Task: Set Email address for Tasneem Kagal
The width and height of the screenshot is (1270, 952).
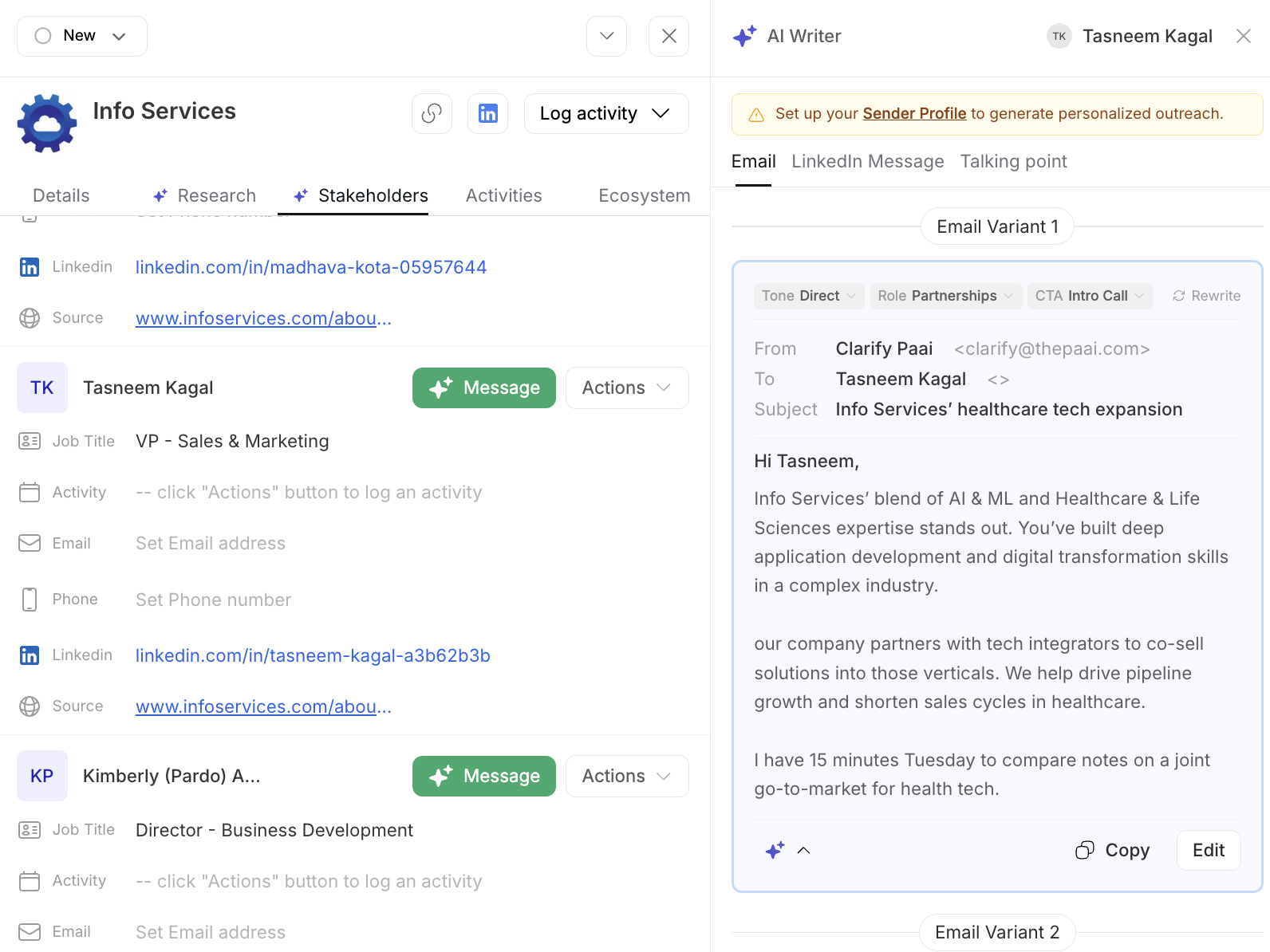Action: click(x=211, y=543)
